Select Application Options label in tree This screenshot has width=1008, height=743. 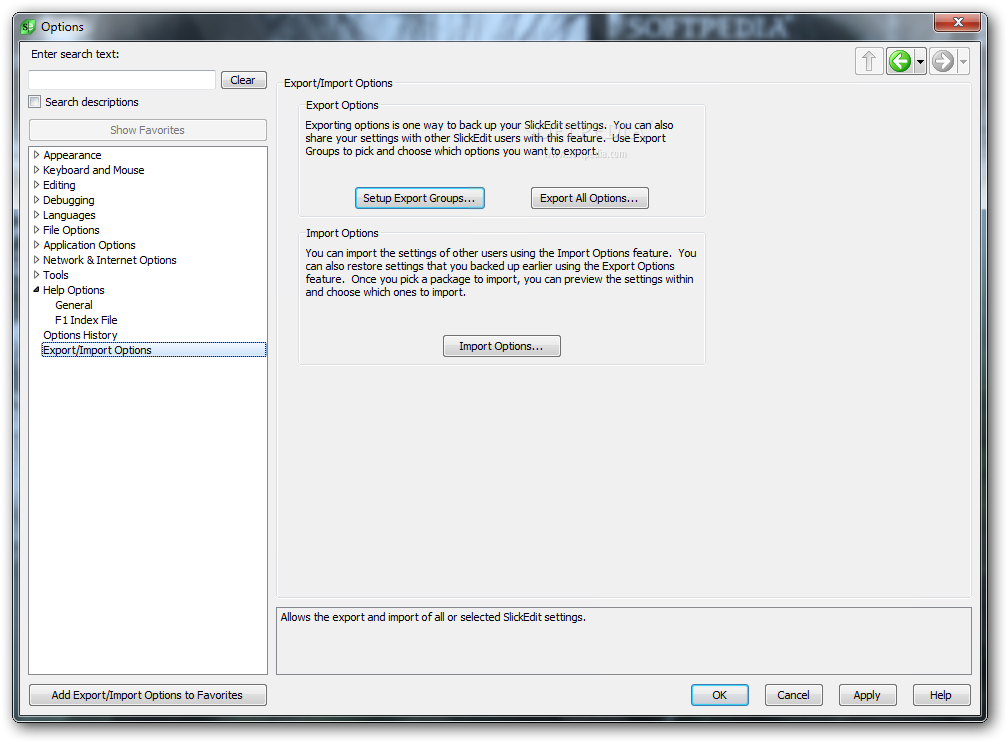(x=89, y=245)
